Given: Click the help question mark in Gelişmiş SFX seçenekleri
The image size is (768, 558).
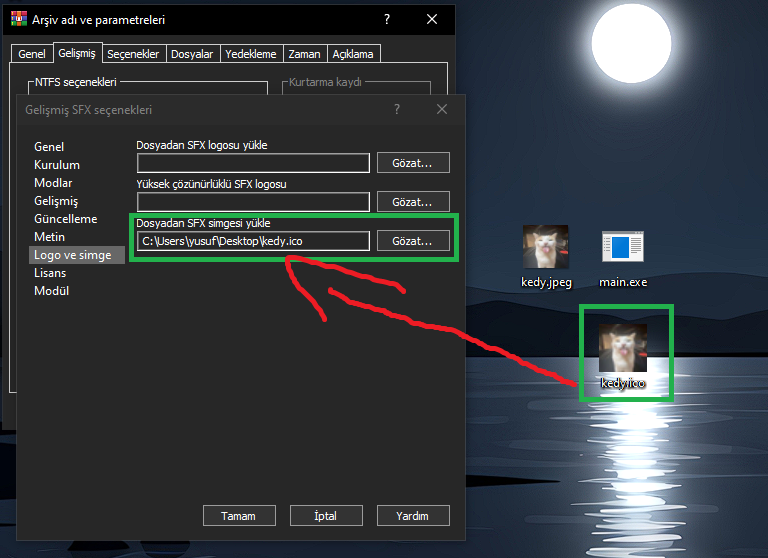Looking at the screenshot, I should coord(397,109).
